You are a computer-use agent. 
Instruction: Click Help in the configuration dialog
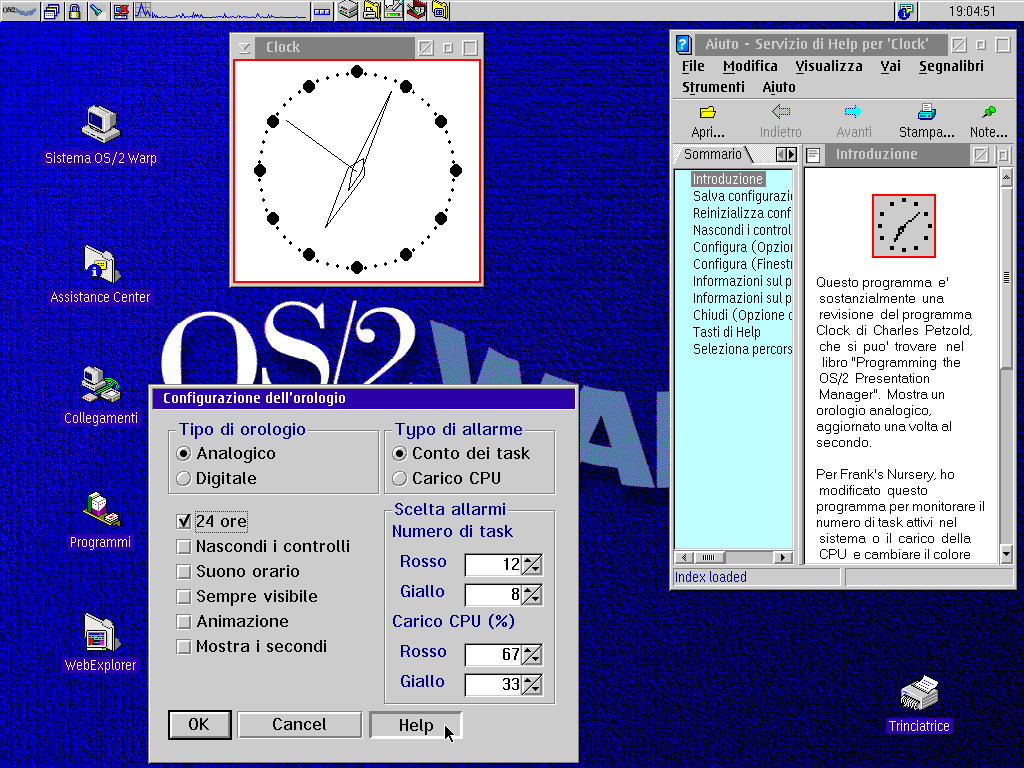click(415, 724)
